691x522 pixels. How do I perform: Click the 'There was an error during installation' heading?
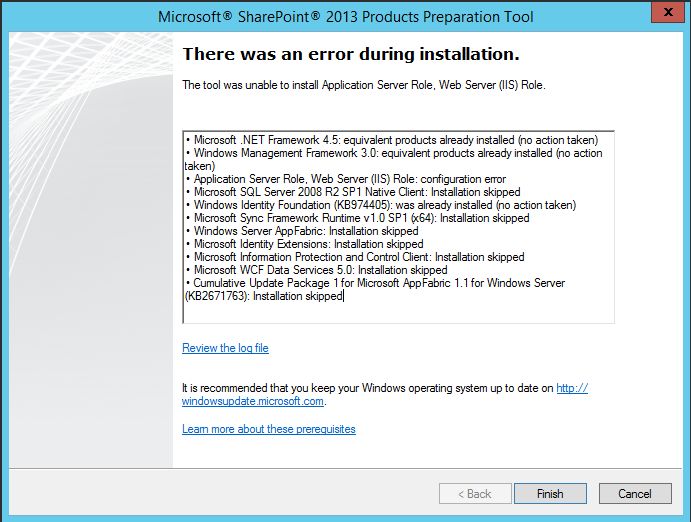pyautogui.click(x=351, y=54)
